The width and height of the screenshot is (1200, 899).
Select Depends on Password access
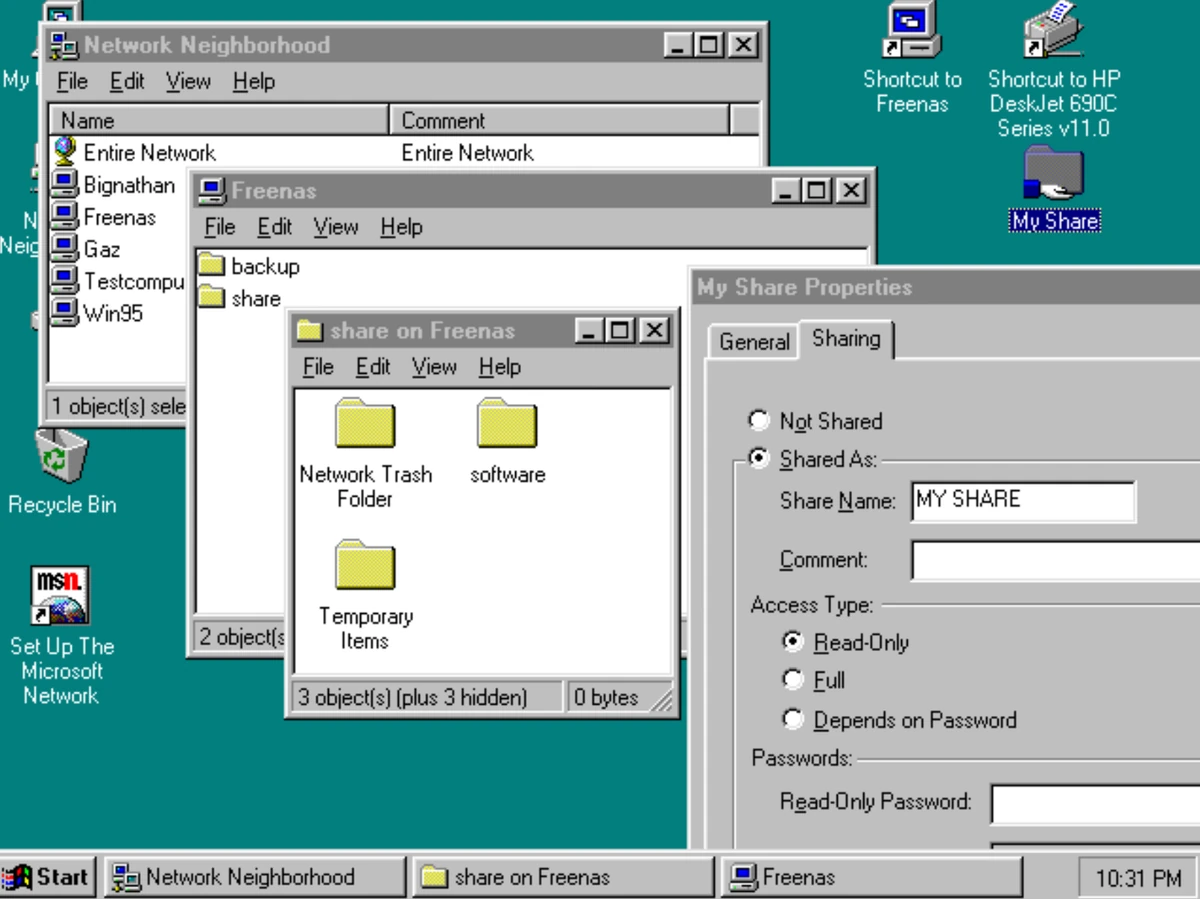(792, 719)
